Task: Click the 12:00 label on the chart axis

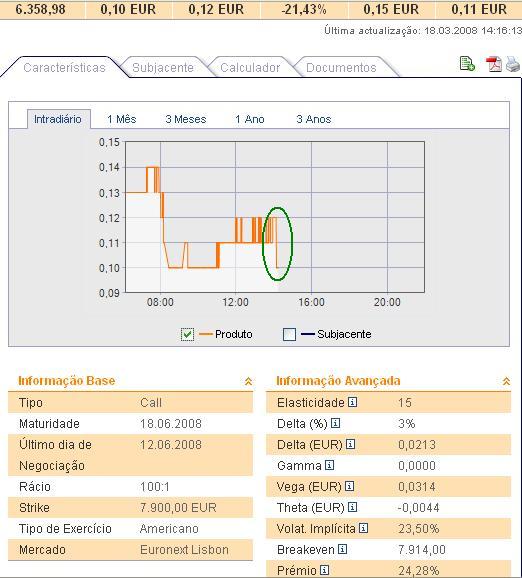Action: pyautogui.click(x=235, y=302)
